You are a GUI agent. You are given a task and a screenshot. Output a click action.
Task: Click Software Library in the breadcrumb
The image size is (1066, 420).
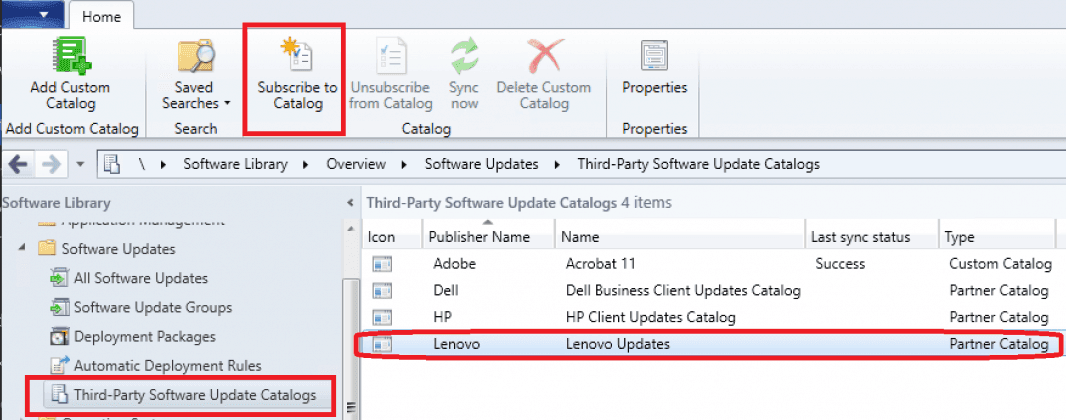[235, 164]
